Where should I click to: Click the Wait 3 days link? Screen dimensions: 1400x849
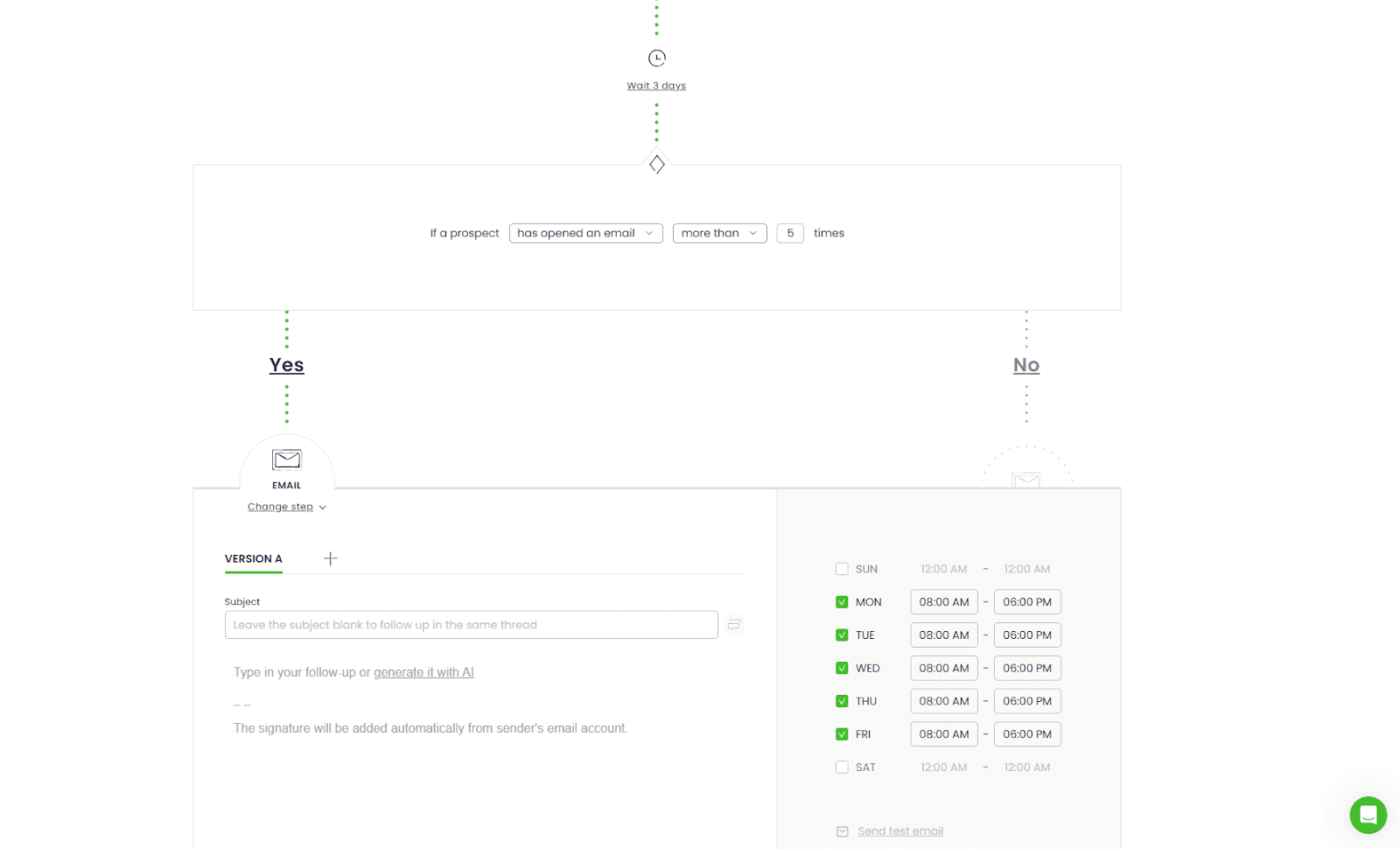(x=656, y=86)
